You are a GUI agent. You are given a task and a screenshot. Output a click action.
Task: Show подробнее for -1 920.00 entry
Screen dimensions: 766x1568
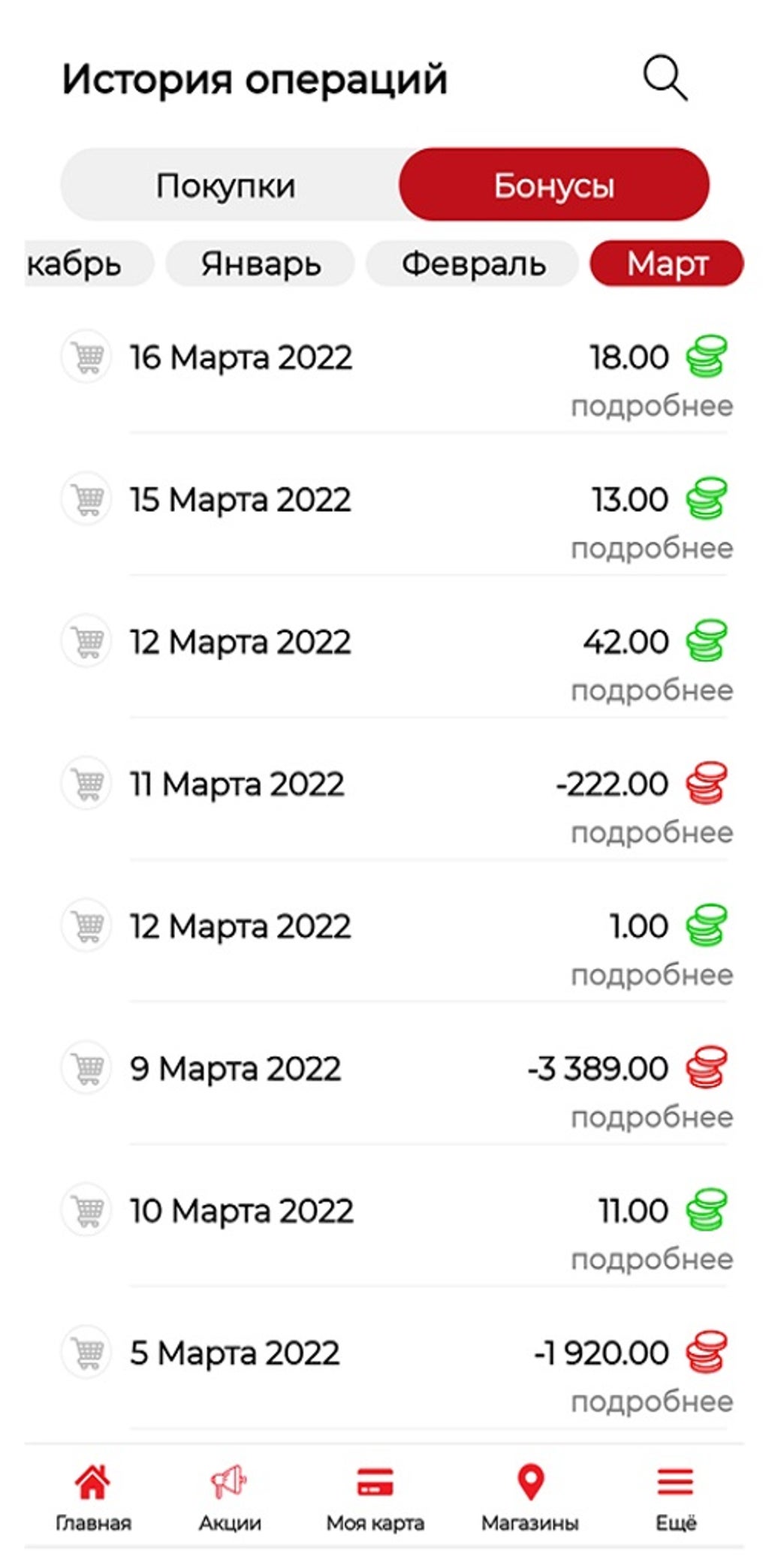(651, 1401)
